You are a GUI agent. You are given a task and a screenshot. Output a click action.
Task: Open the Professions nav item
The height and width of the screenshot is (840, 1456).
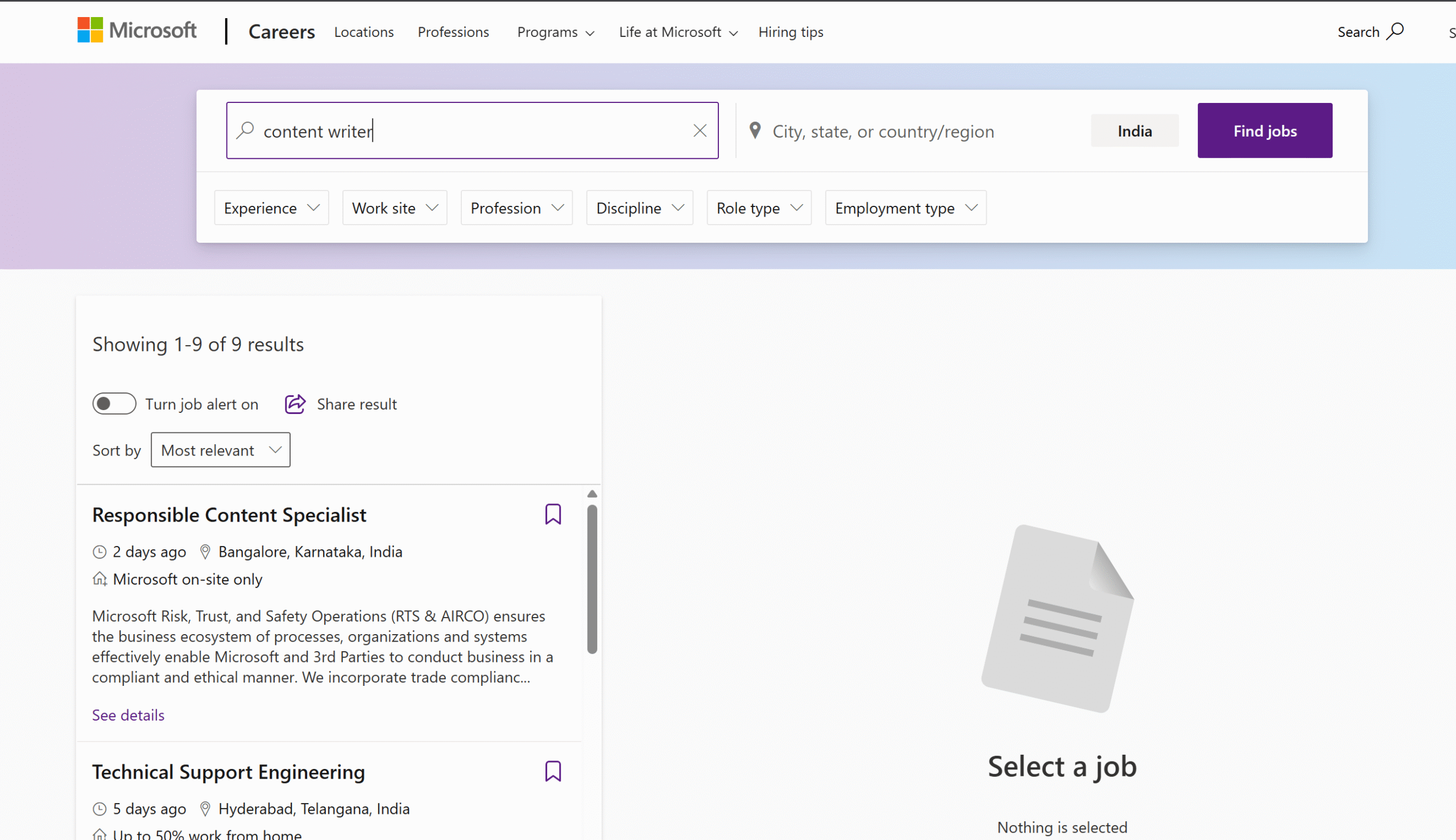pyautogui.click(x=453, y=32)
